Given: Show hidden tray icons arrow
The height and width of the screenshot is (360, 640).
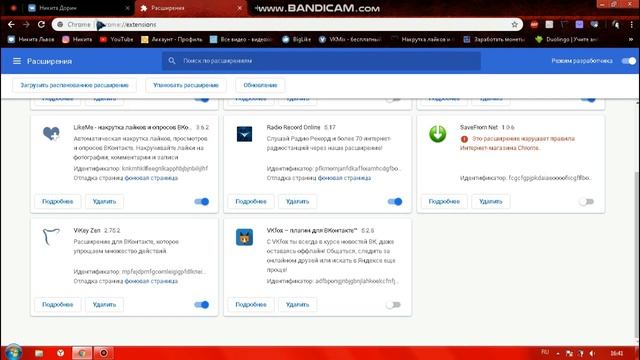Looking at the screenshot, I should 558,353.
